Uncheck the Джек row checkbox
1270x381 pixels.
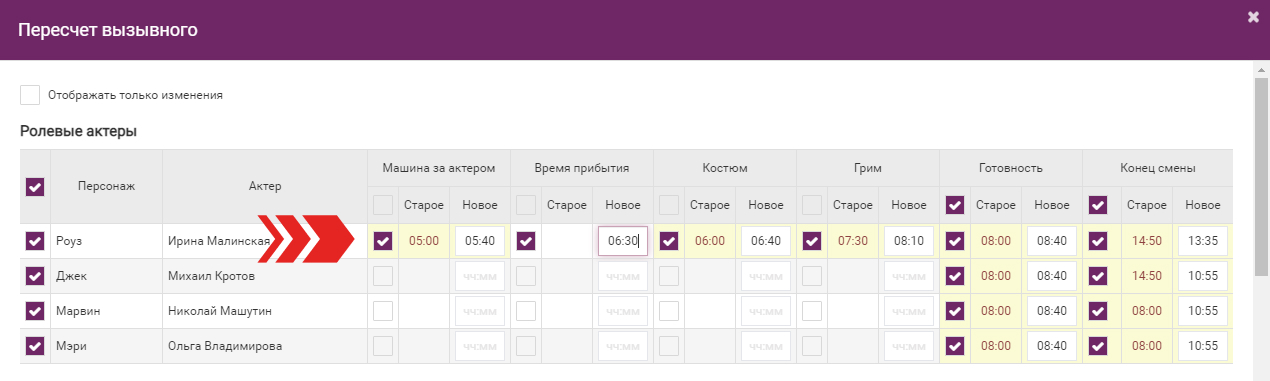(35, 276)
